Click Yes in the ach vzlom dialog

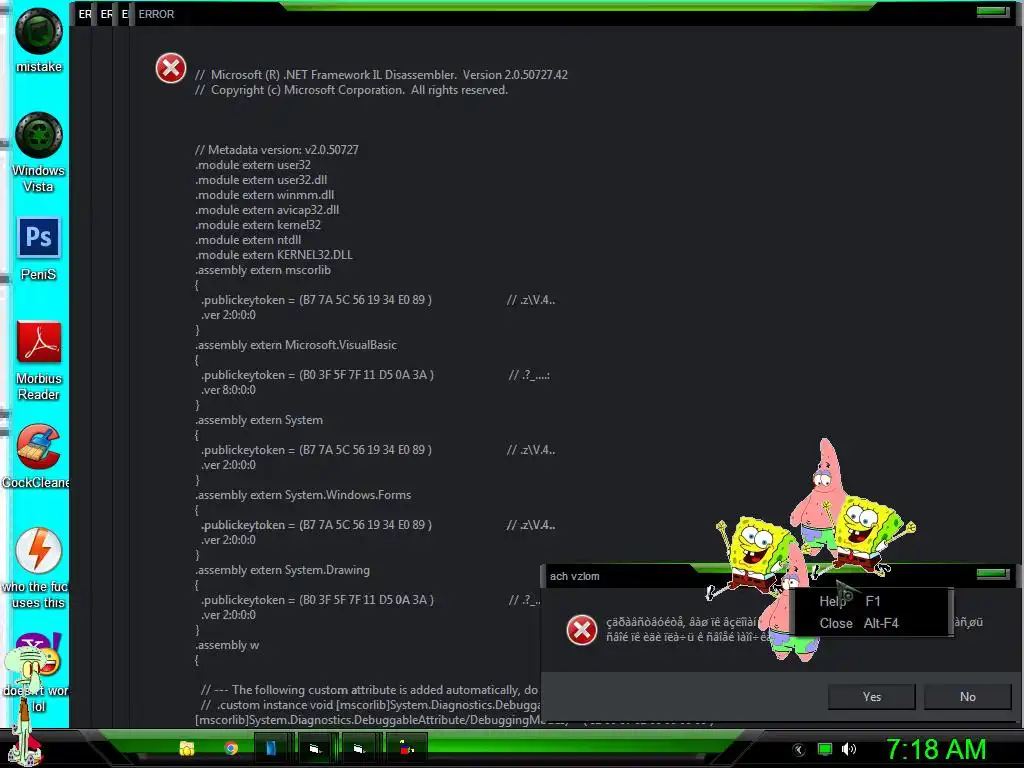tap(871, 697)
